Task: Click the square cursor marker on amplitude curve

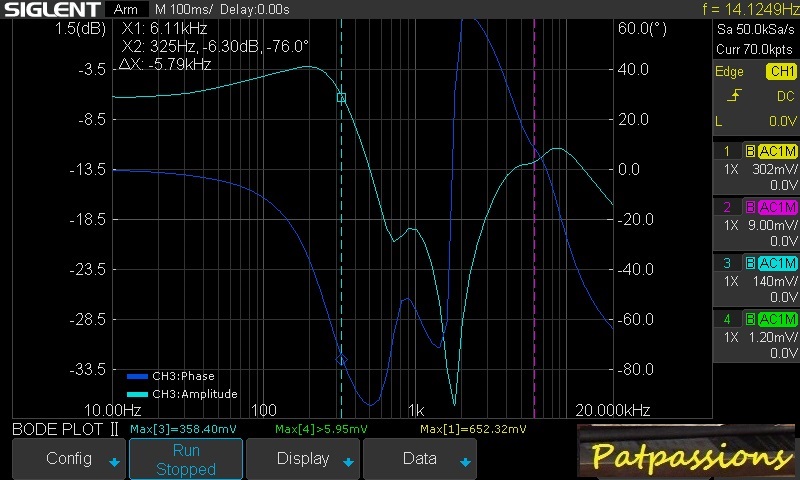Action: coord(341,98)
